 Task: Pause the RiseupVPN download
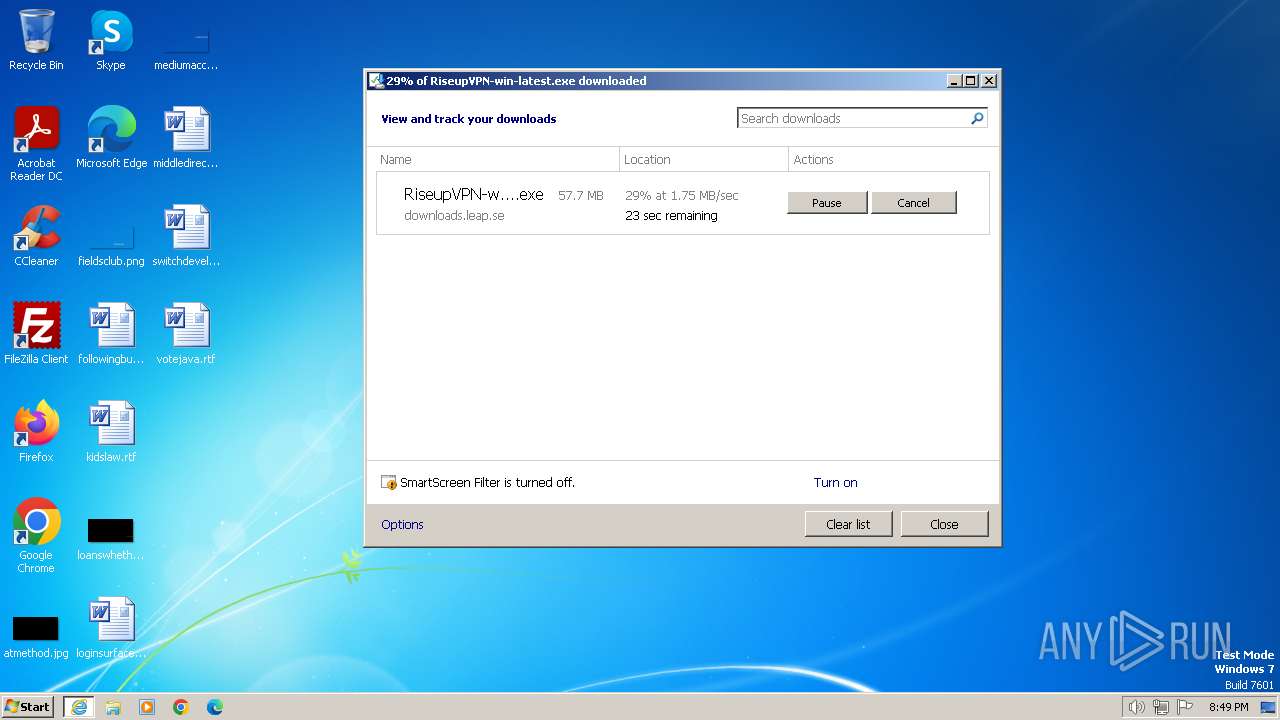[x=827, y=203]
